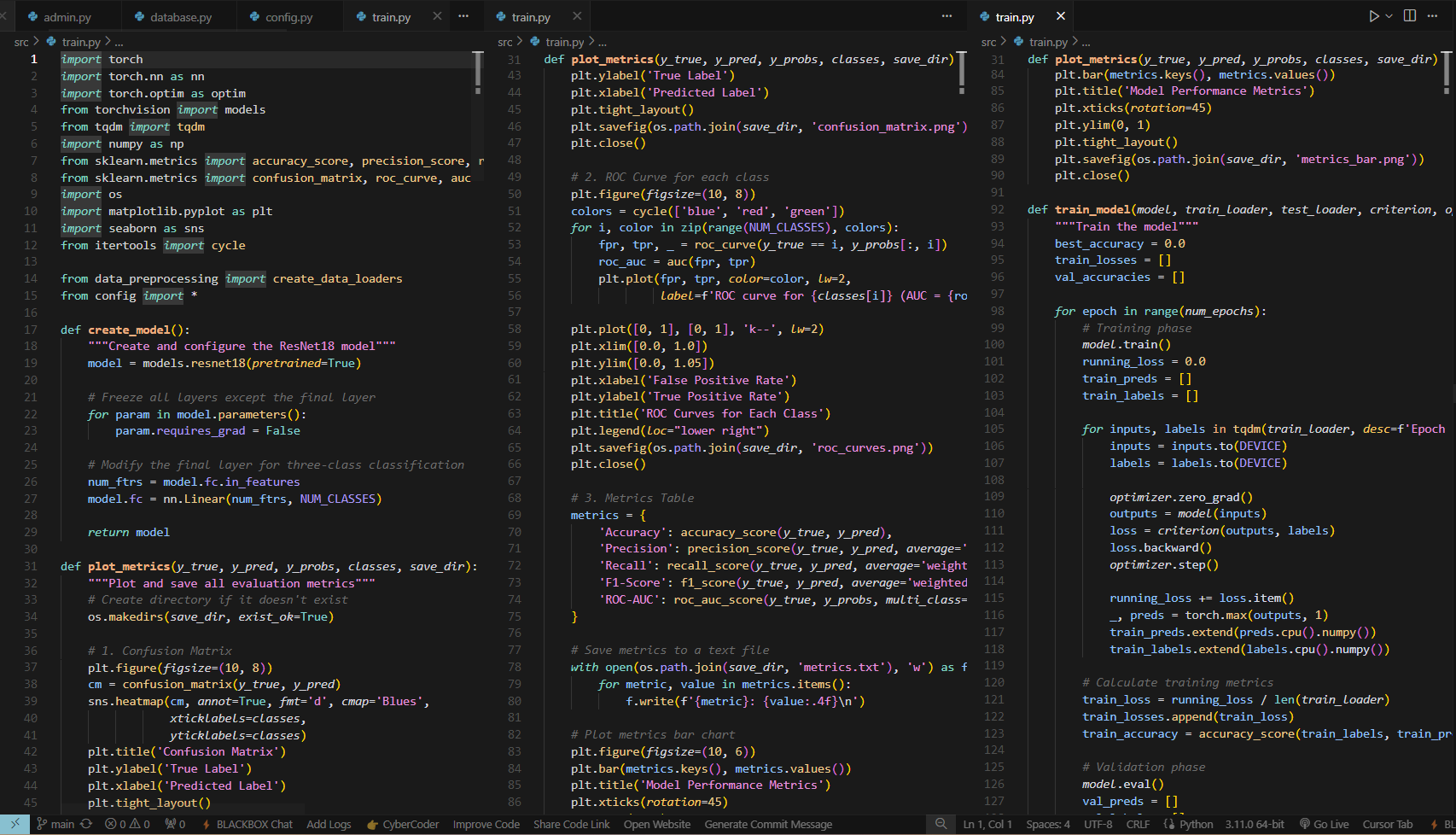Click 'metrics = {' on line 69

(x=609, y=515)
